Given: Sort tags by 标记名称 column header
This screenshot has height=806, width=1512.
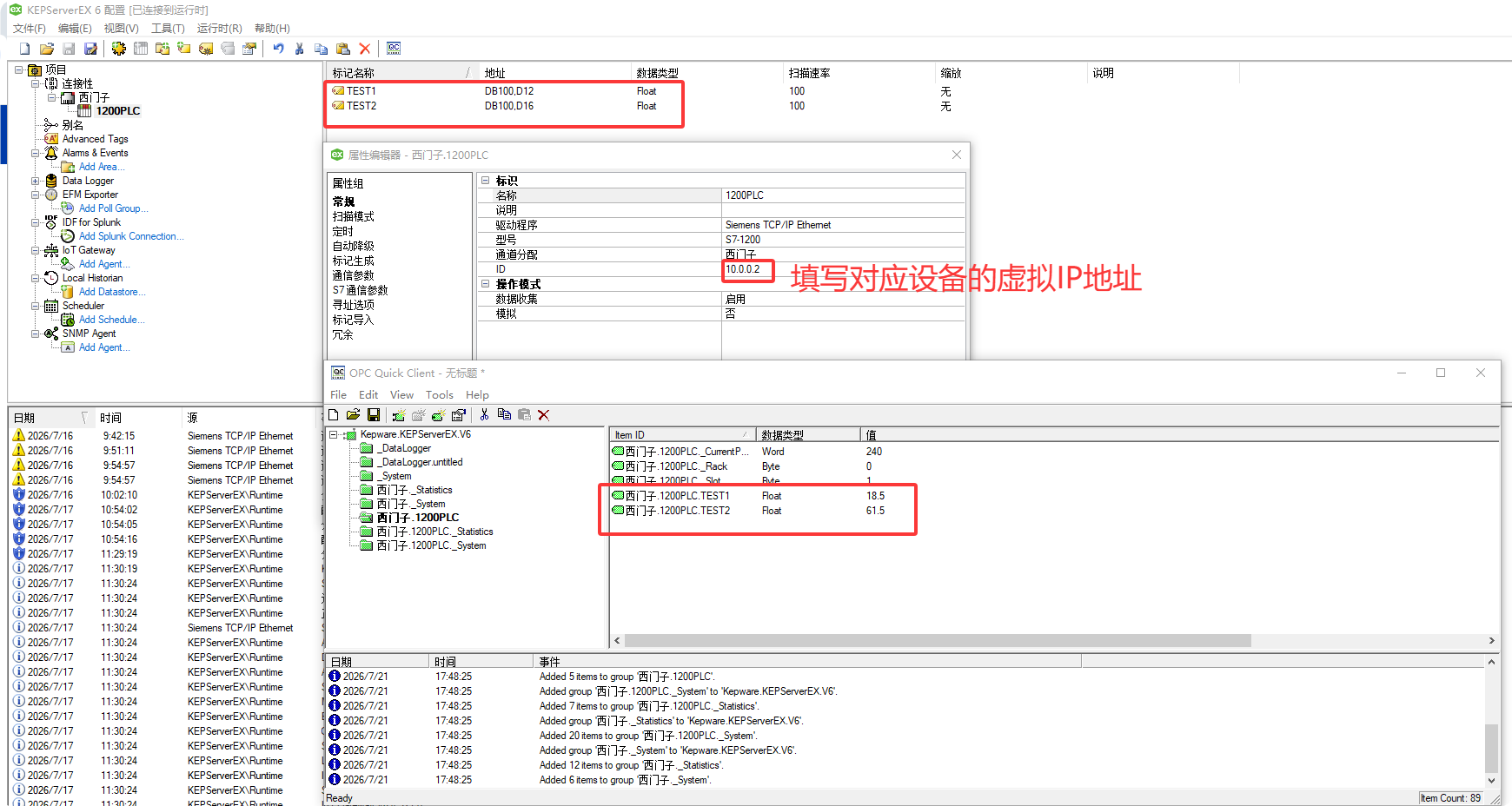Looking at the screenshot, I should point(401,73).
